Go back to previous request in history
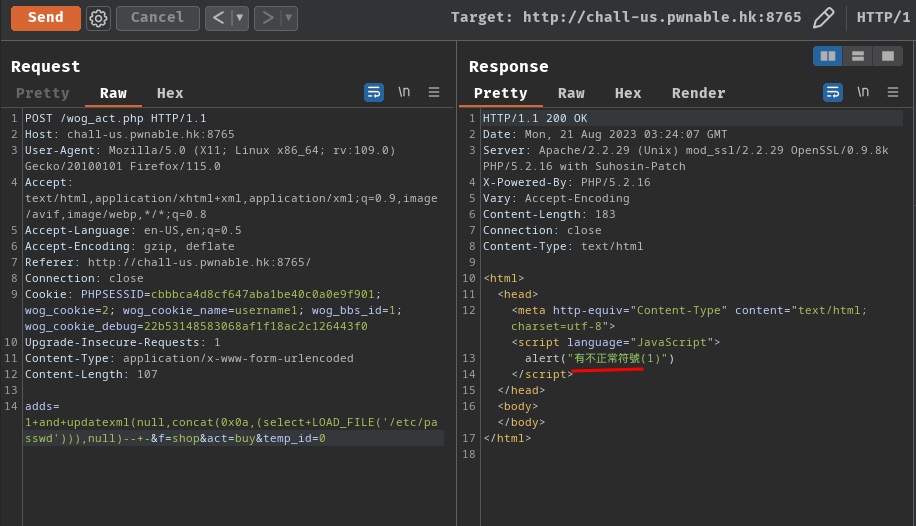Image resolution: width=916 pixels, height=526 pixels. (x=218, y=18)
